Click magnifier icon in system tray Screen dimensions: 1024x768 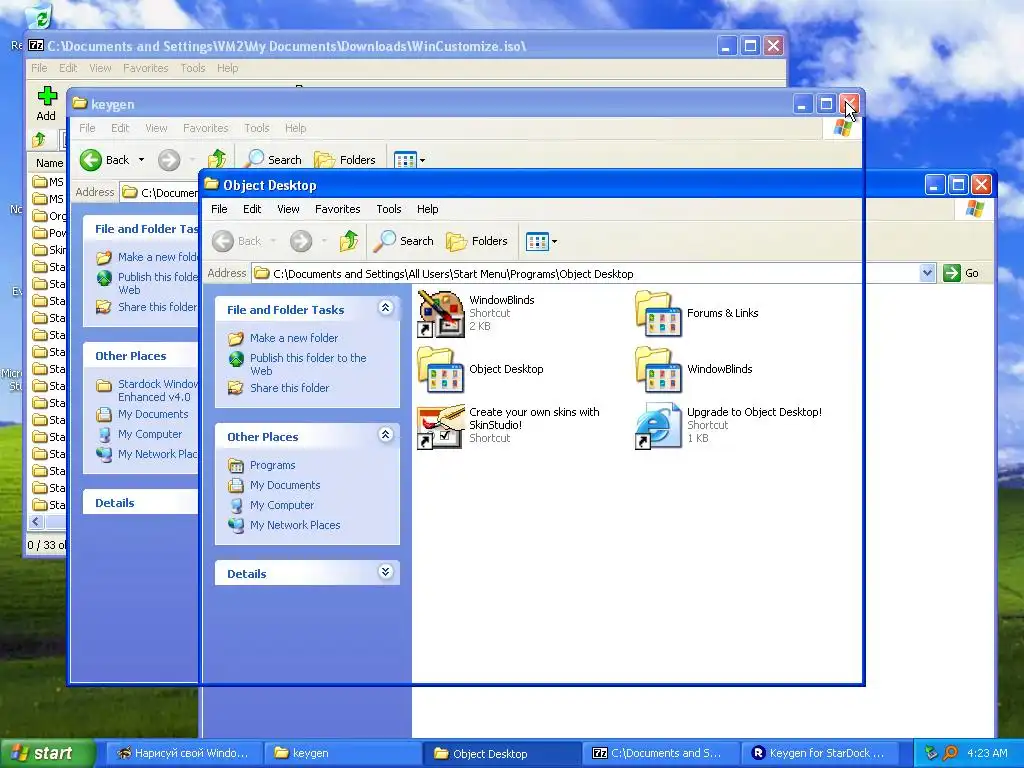[x=950, y=753]
